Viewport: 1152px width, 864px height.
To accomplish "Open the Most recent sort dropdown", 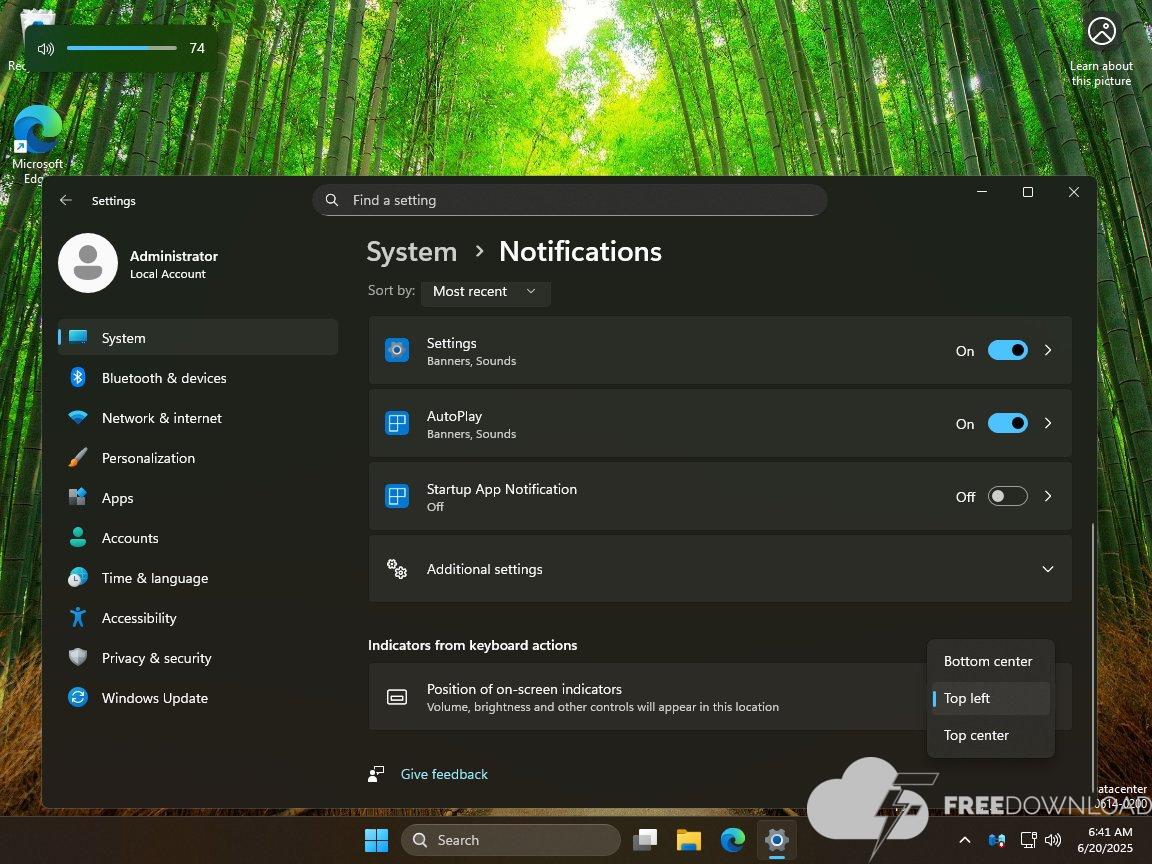I will 485,291.
